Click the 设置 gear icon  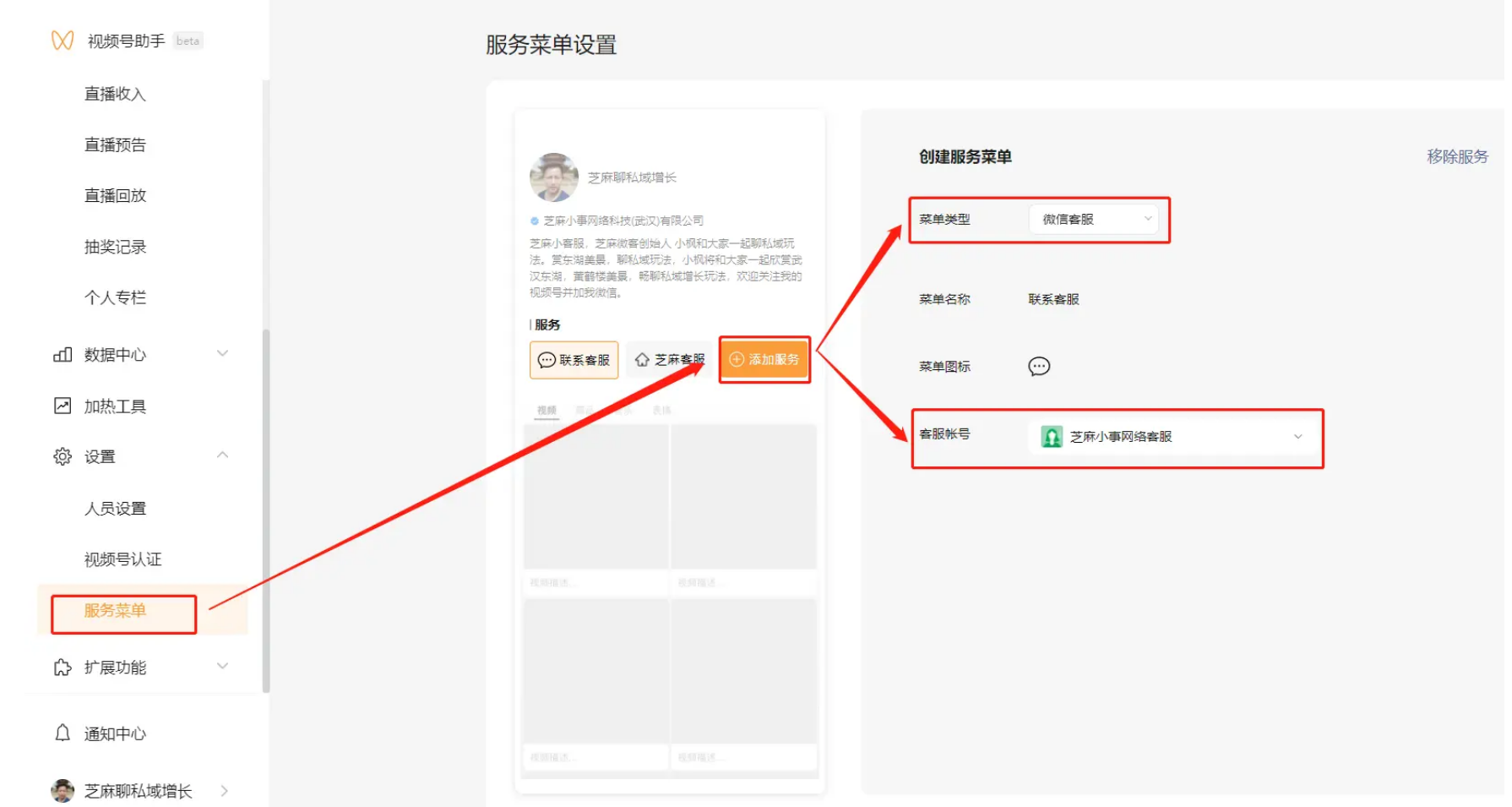point(63,456)
